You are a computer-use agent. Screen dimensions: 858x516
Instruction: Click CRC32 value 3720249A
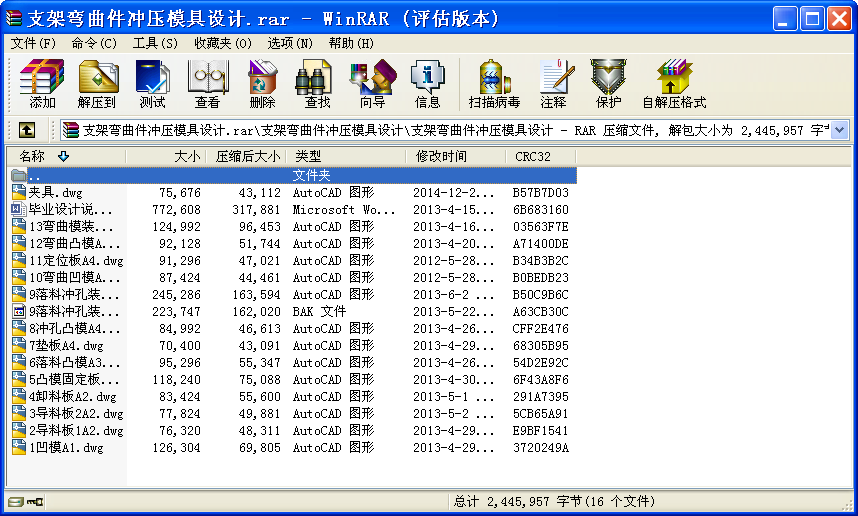541,448
